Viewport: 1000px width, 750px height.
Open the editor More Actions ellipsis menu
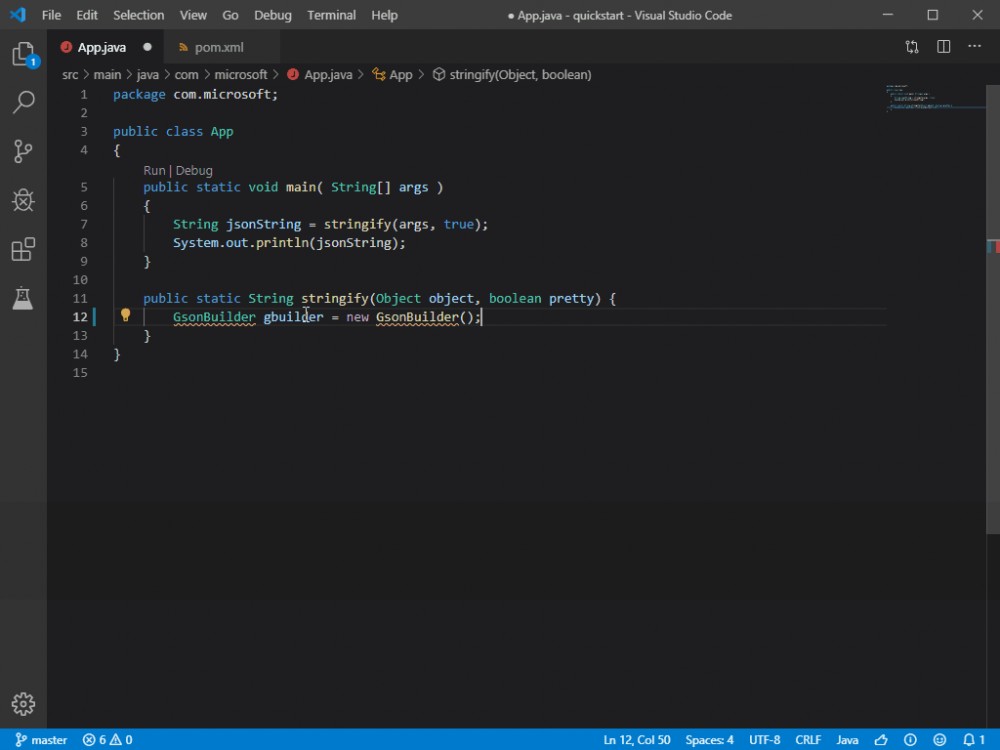pyautogui.click(x=975, y=47)
